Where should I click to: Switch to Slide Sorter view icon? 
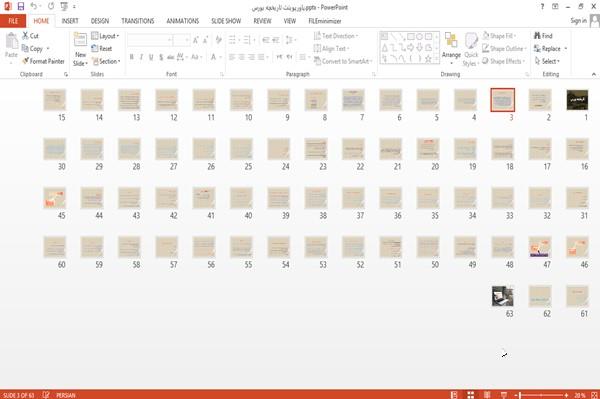(x=471, y=395)
